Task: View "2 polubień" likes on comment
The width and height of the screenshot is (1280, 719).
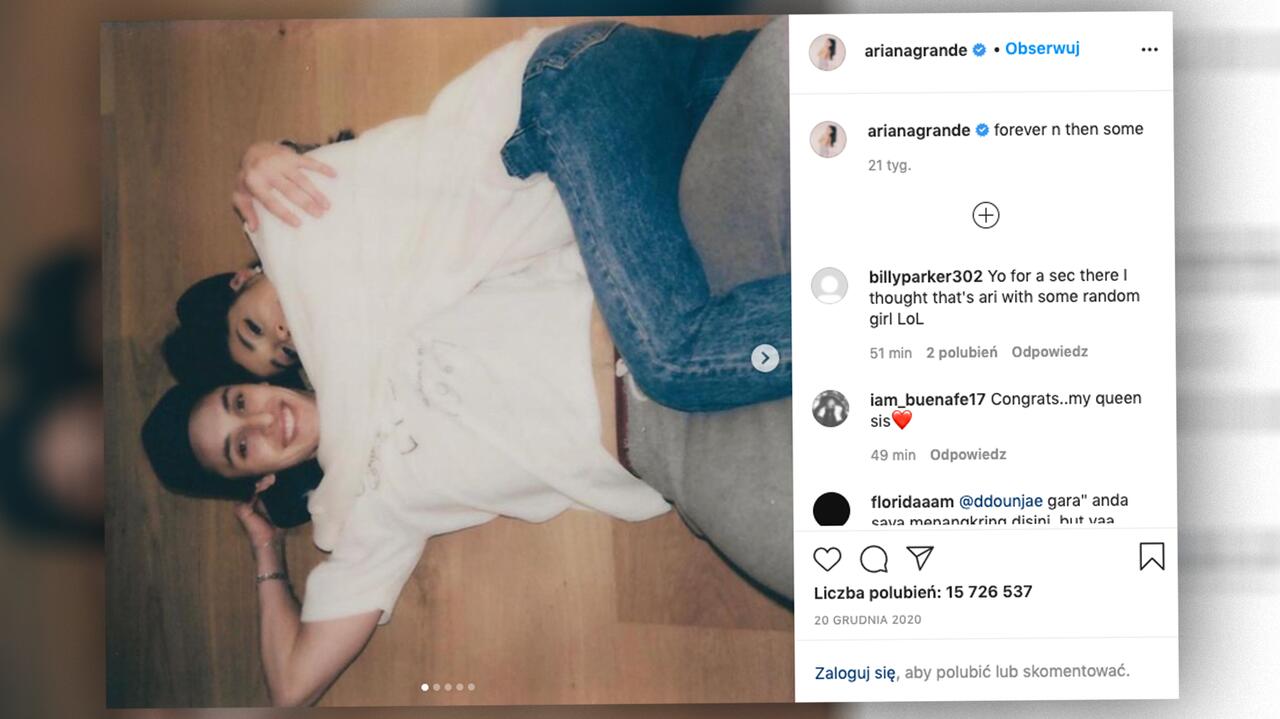Action: tap(961, 352)
